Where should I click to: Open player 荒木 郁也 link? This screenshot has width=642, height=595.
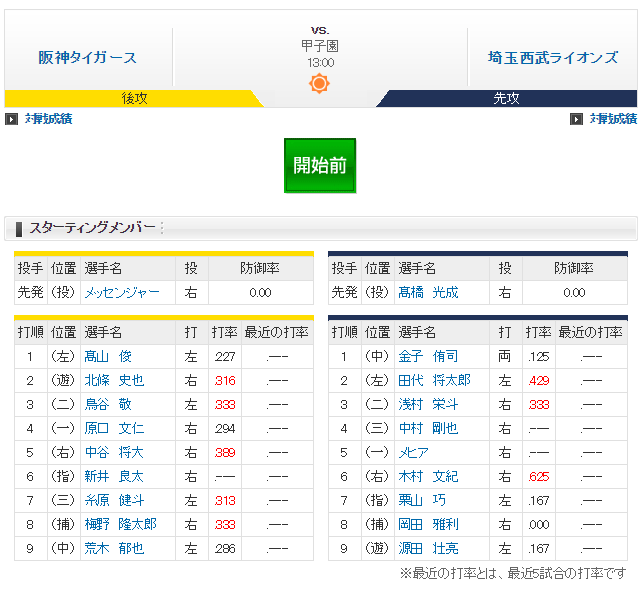[114, 548]
